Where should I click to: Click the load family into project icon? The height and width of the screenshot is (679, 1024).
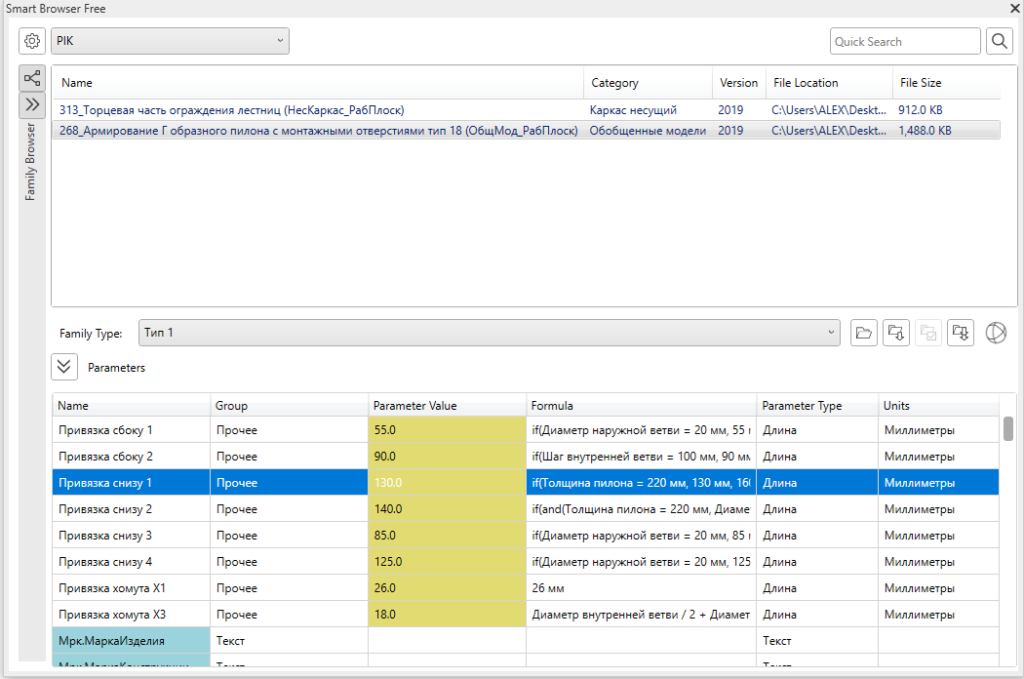click(896, 333)
